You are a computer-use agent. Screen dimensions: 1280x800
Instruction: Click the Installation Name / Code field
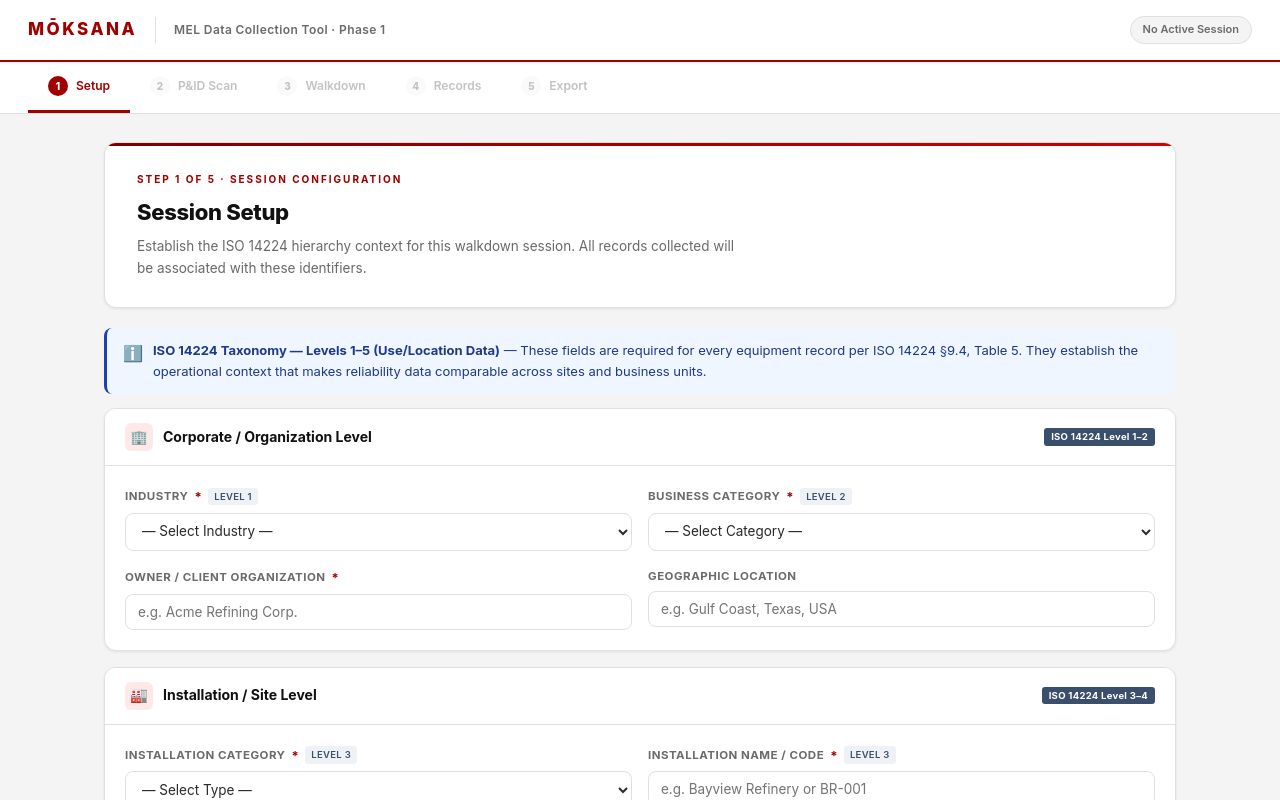tap(901, 788)
